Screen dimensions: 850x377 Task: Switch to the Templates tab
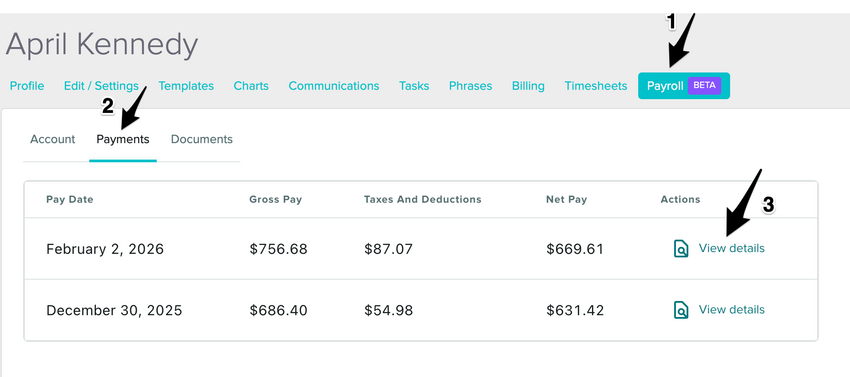click(x=186, y=86)
